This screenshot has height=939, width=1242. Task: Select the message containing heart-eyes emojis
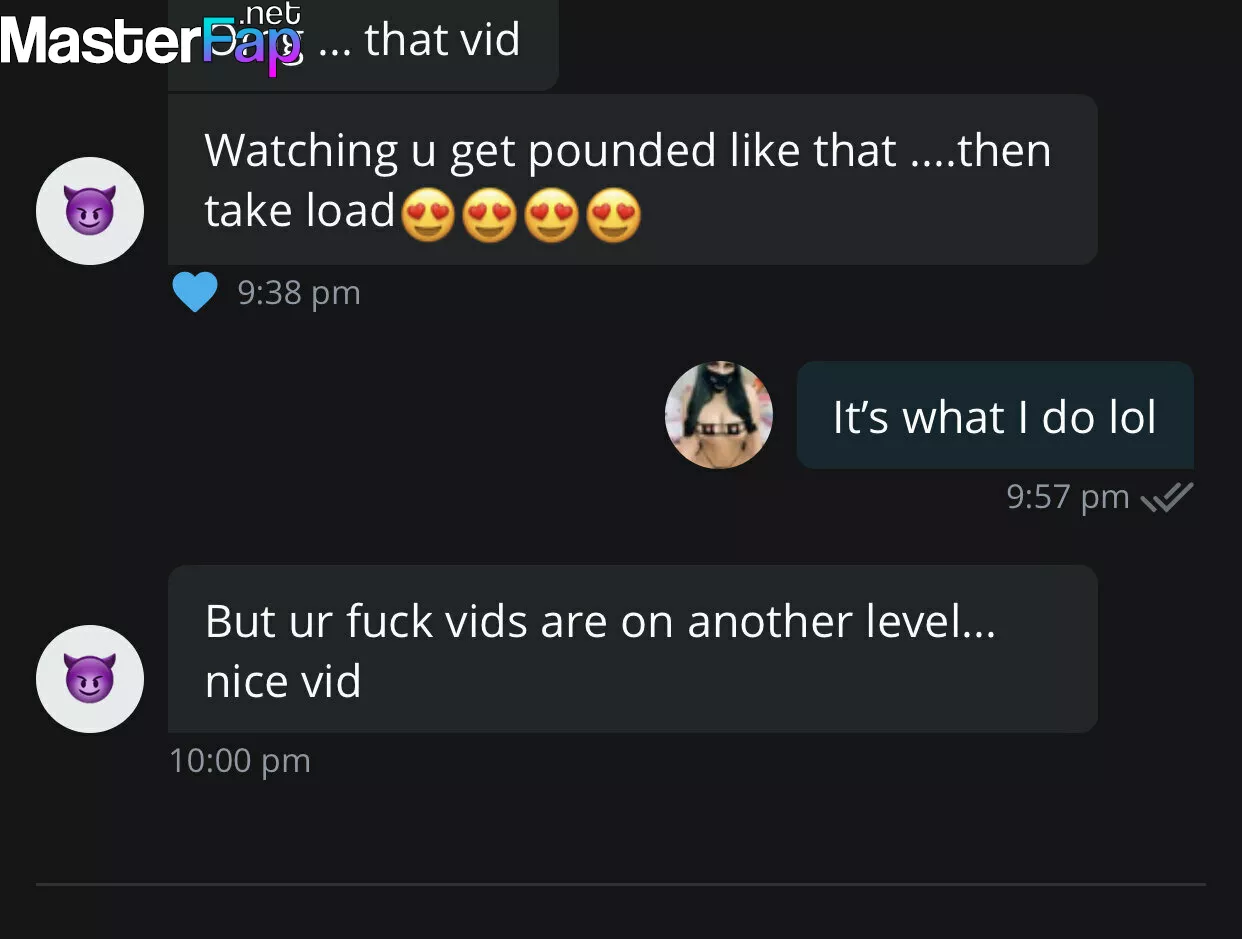[633, 180]
